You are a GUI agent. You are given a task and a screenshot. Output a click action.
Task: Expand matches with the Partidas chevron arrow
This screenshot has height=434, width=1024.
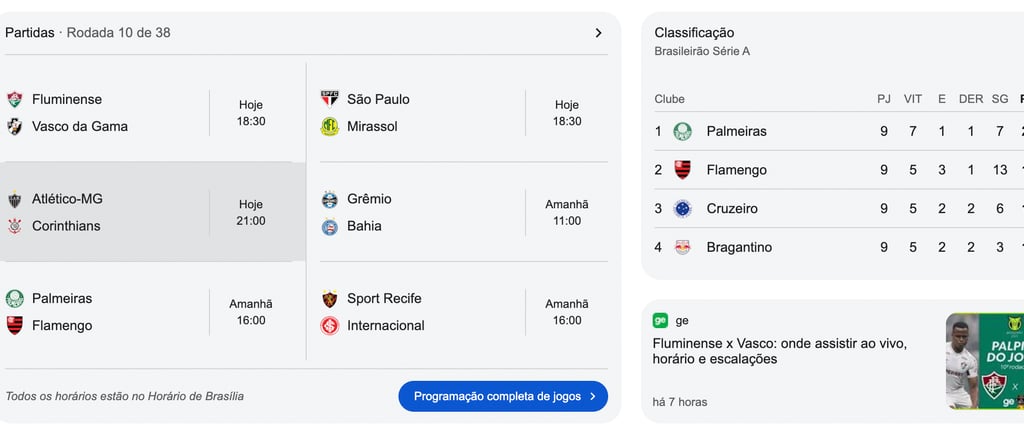(598, 33)
